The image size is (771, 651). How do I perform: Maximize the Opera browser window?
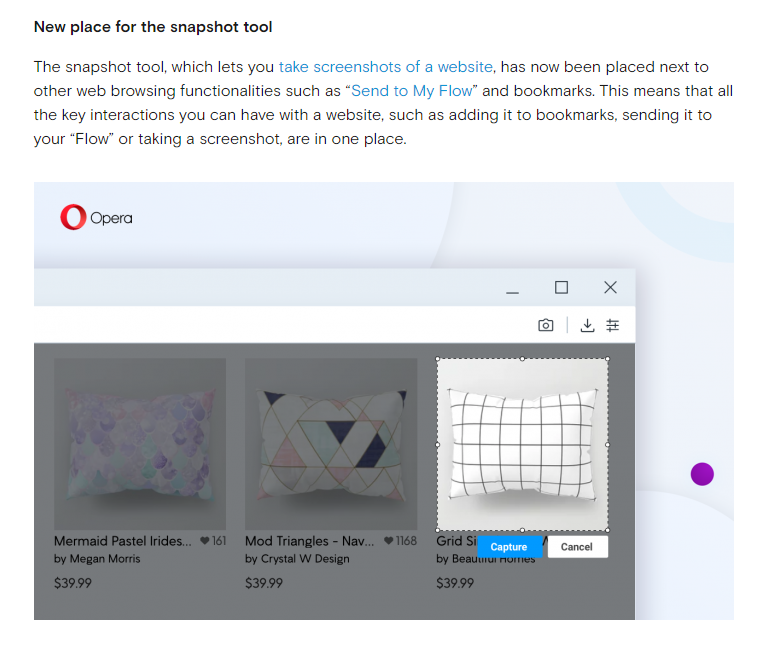point(561,288)
